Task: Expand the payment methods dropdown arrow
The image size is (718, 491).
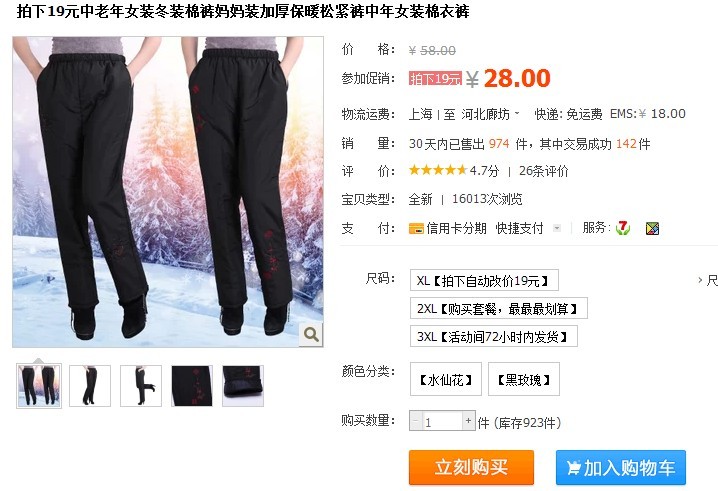Action: tap(557, 228)
